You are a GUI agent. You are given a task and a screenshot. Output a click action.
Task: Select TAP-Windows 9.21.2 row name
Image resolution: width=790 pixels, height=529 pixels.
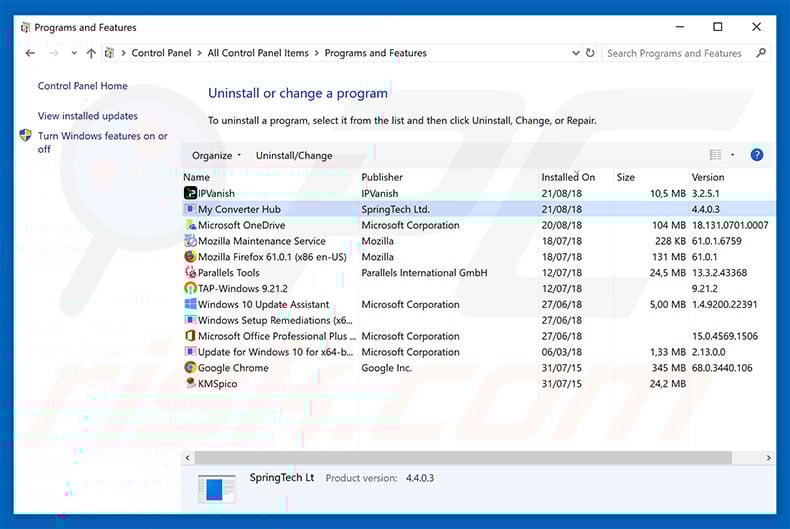click(243, 288)
